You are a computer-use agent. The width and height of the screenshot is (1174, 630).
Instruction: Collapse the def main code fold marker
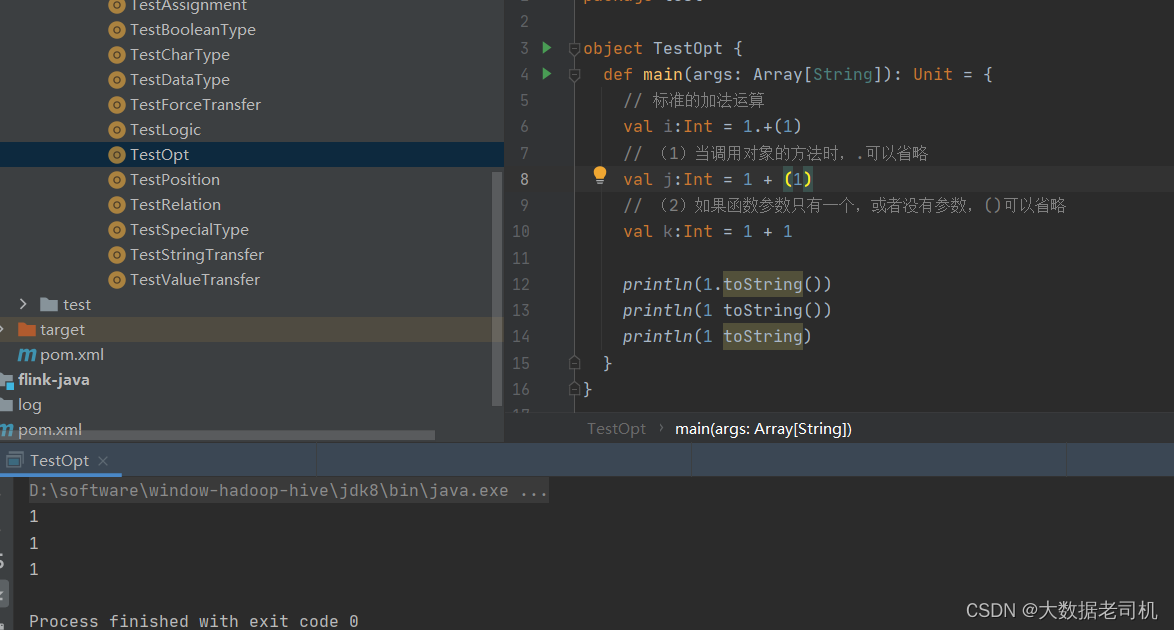pos(574,75)
